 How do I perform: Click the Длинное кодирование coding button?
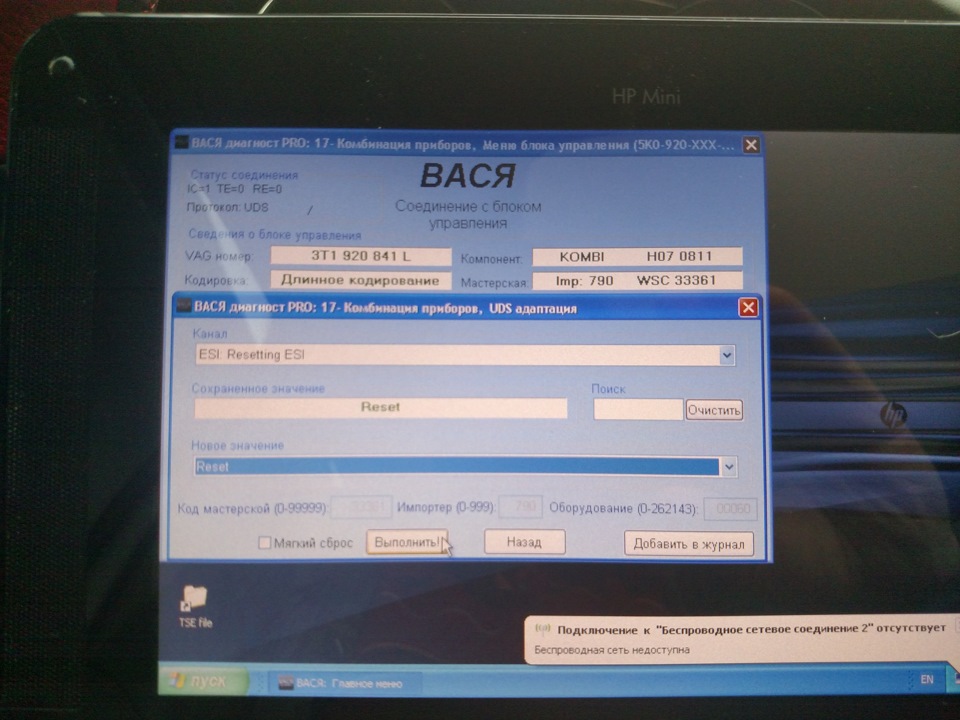[x=361, y=280]
